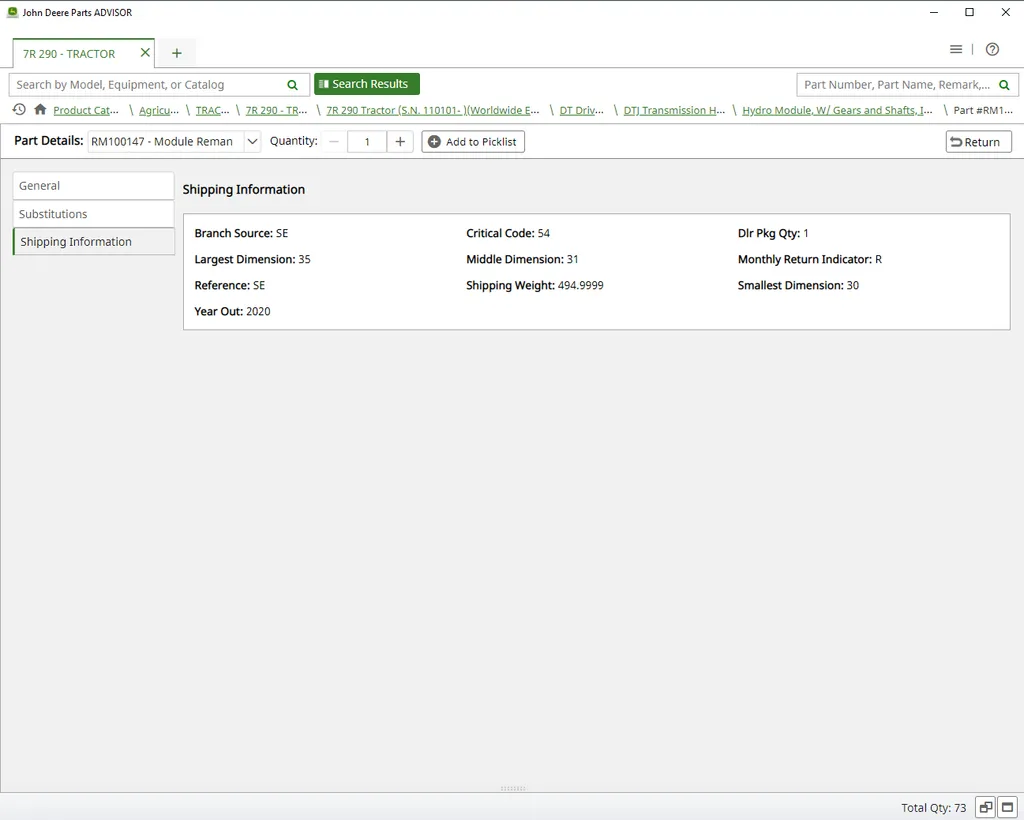Click the Dlr Pkg Qty: 1 entry
1024x820 pixels.
[773, 233]
